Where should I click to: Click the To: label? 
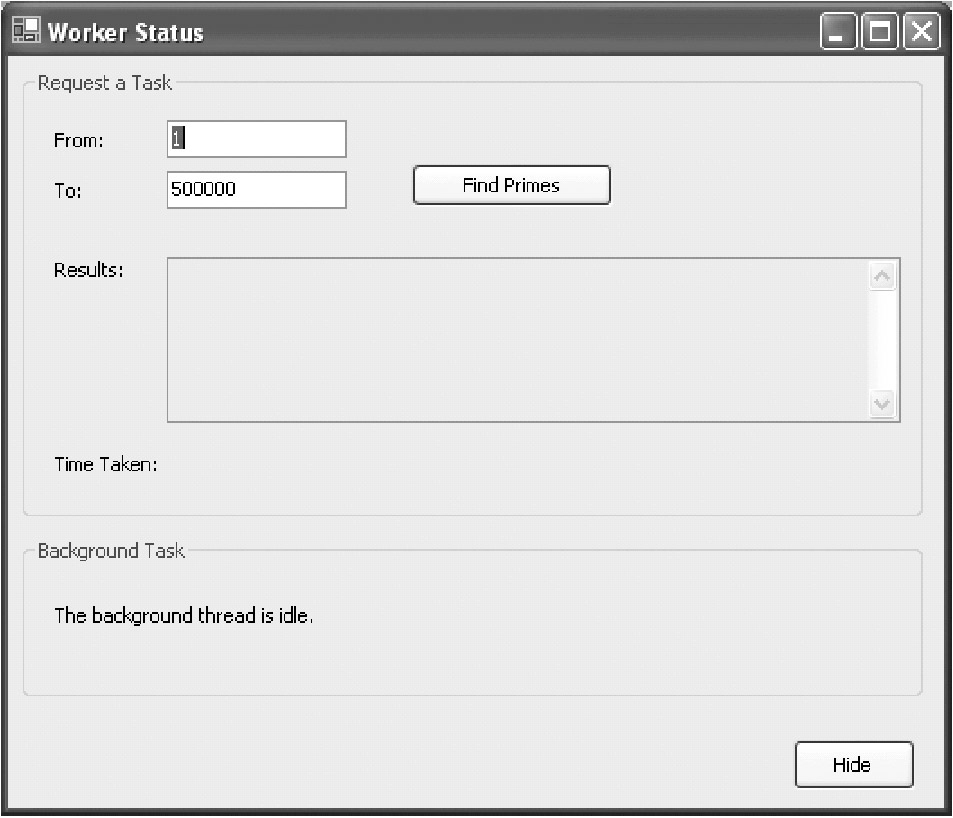68,191
